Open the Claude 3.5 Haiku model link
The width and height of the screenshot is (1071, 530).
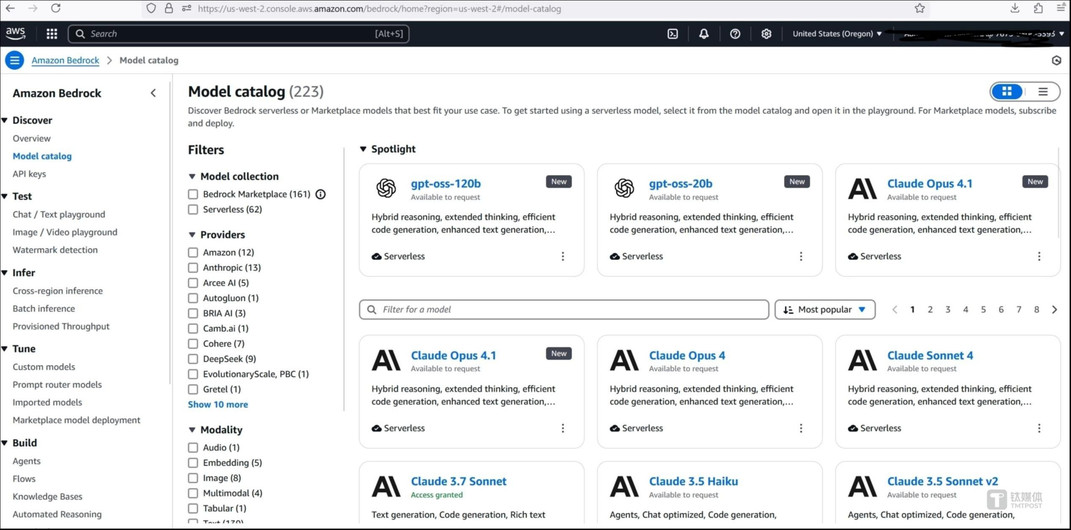pyautogui.click(x=693, y=482)
